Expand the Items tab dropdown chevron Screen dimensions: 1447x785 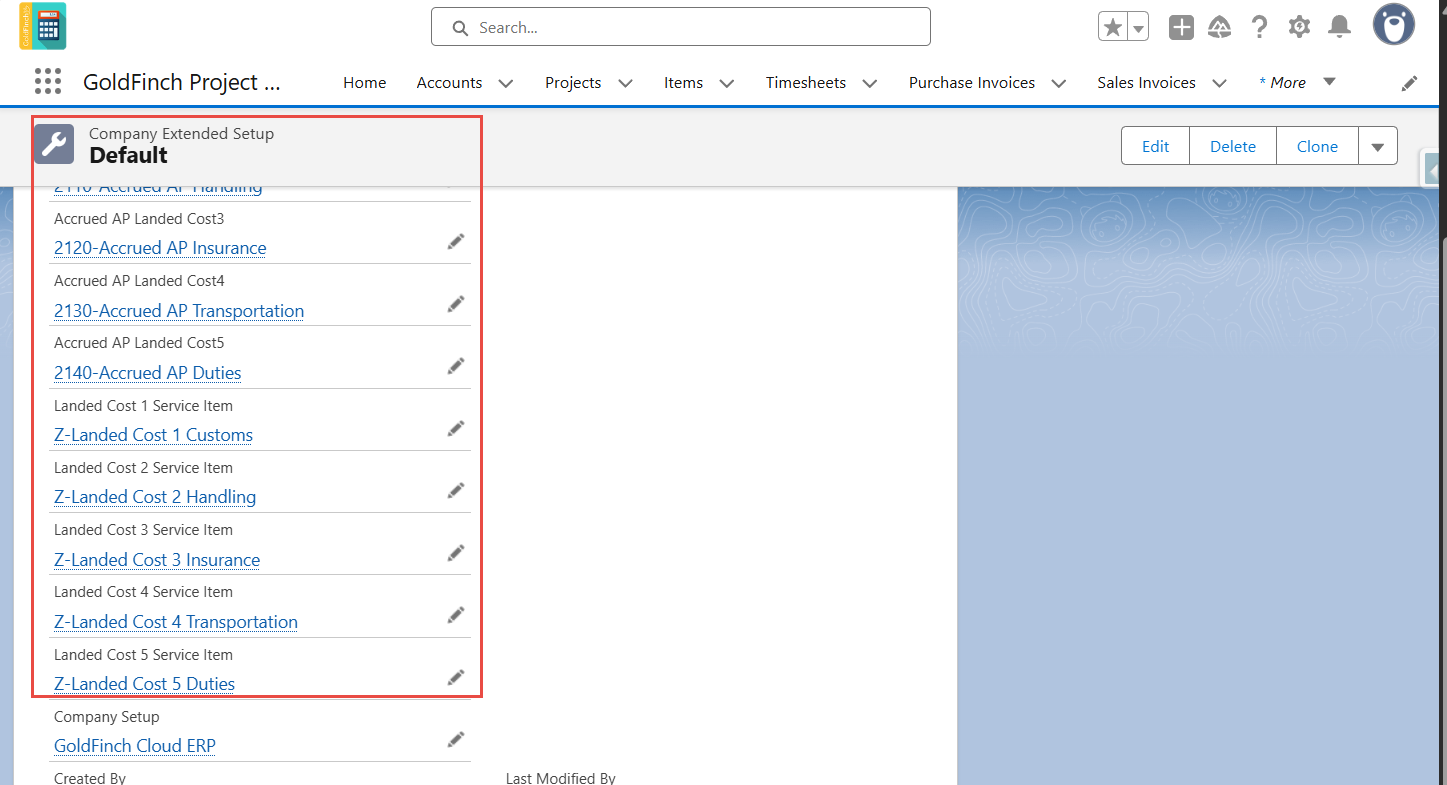coord(727,83)
